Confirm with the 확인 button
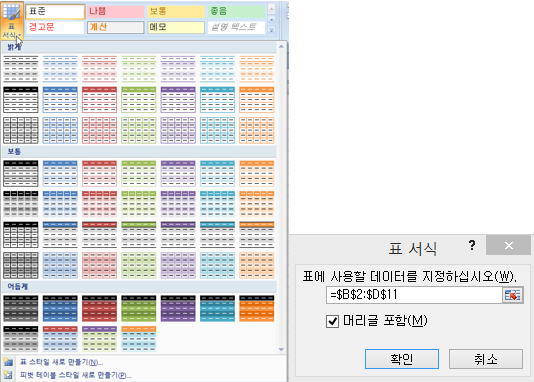 click(x=402, y=359)
